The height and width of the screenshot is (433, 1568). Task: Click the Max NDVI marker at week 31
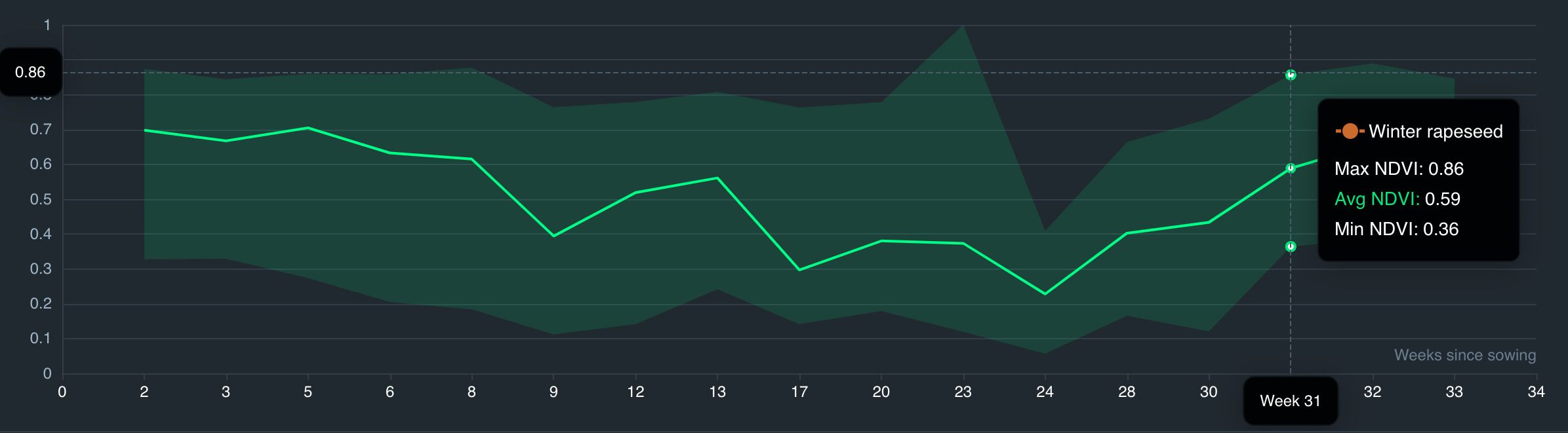pos(1291,75)
